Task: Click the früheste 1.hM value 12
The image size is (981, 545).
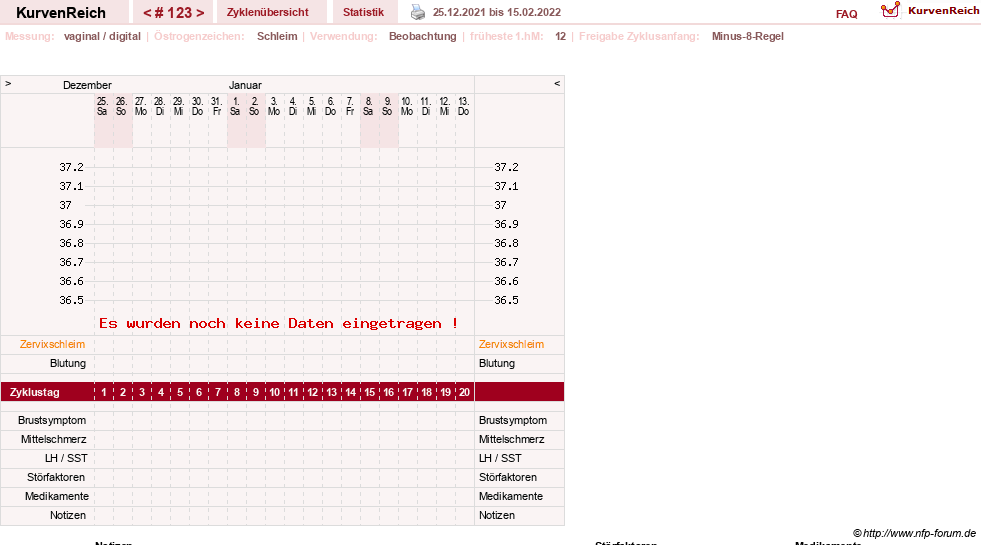Action: [x=560, y=36]
